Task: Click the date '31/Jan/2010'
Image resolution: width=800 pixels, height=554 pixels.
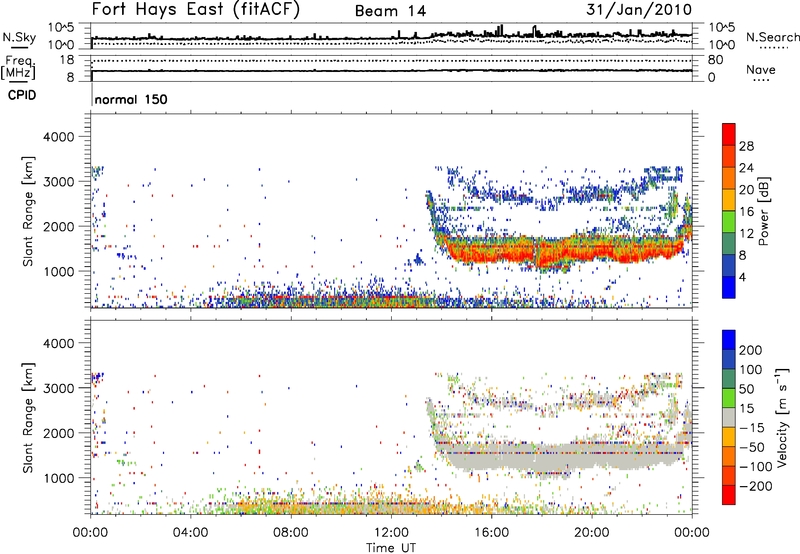Action: (639, 10)
